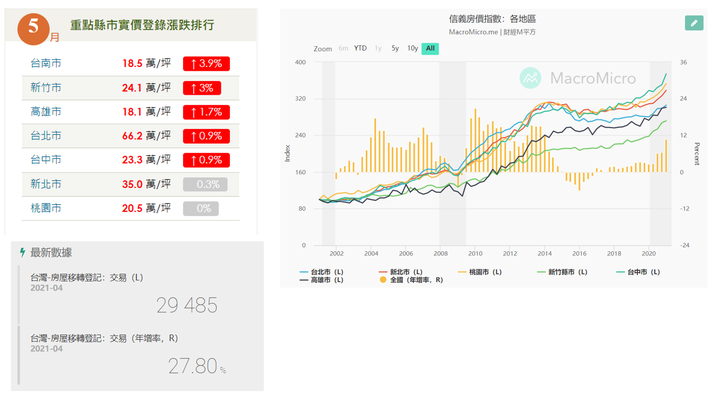Image resolution: width=720 pixels, height=396 pixels.
Task: Select the YTD zoom range
Action: [x=360, y=48]
